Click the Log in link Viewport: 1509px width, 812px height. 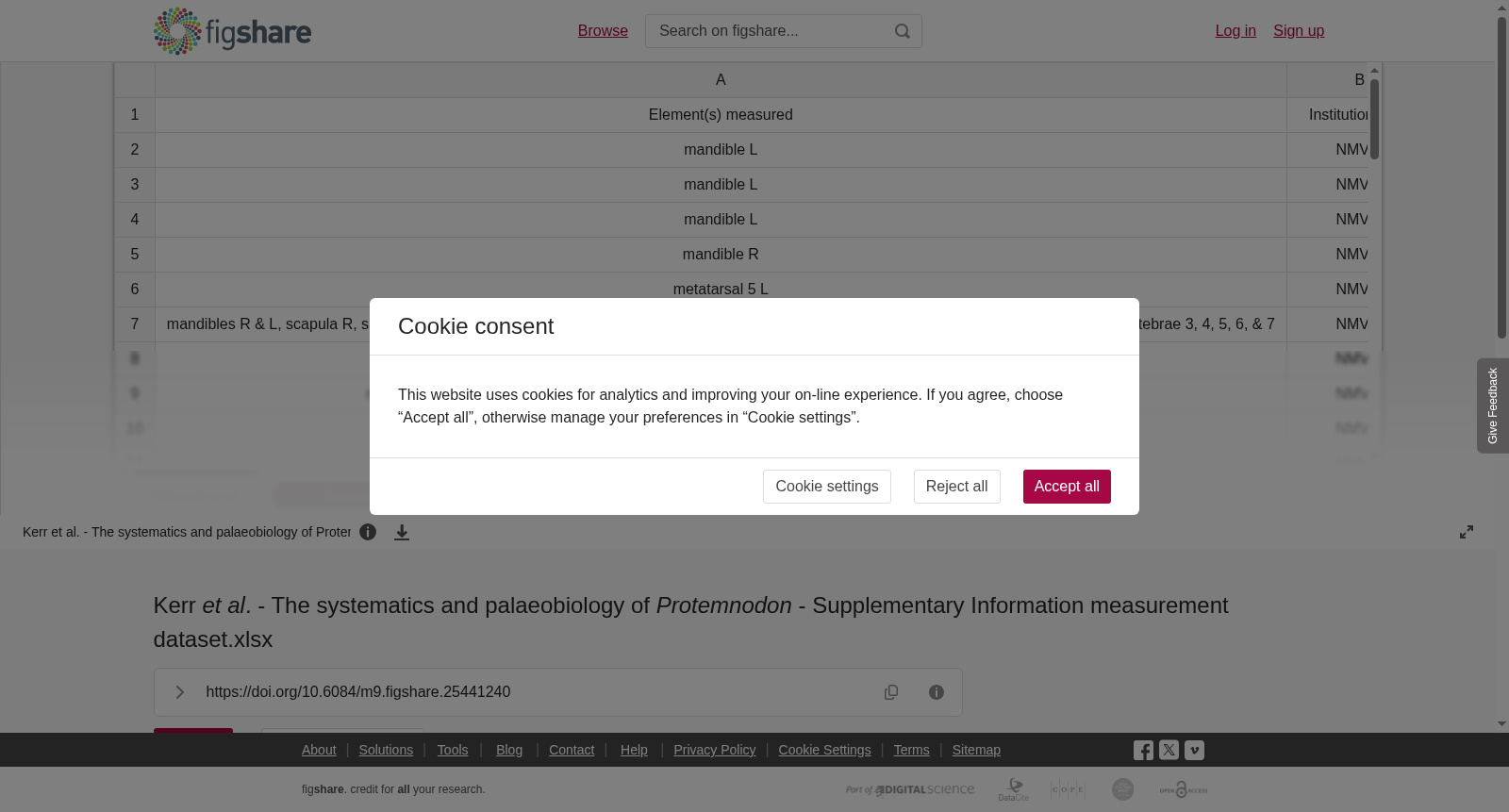(x=1235, y=31)
